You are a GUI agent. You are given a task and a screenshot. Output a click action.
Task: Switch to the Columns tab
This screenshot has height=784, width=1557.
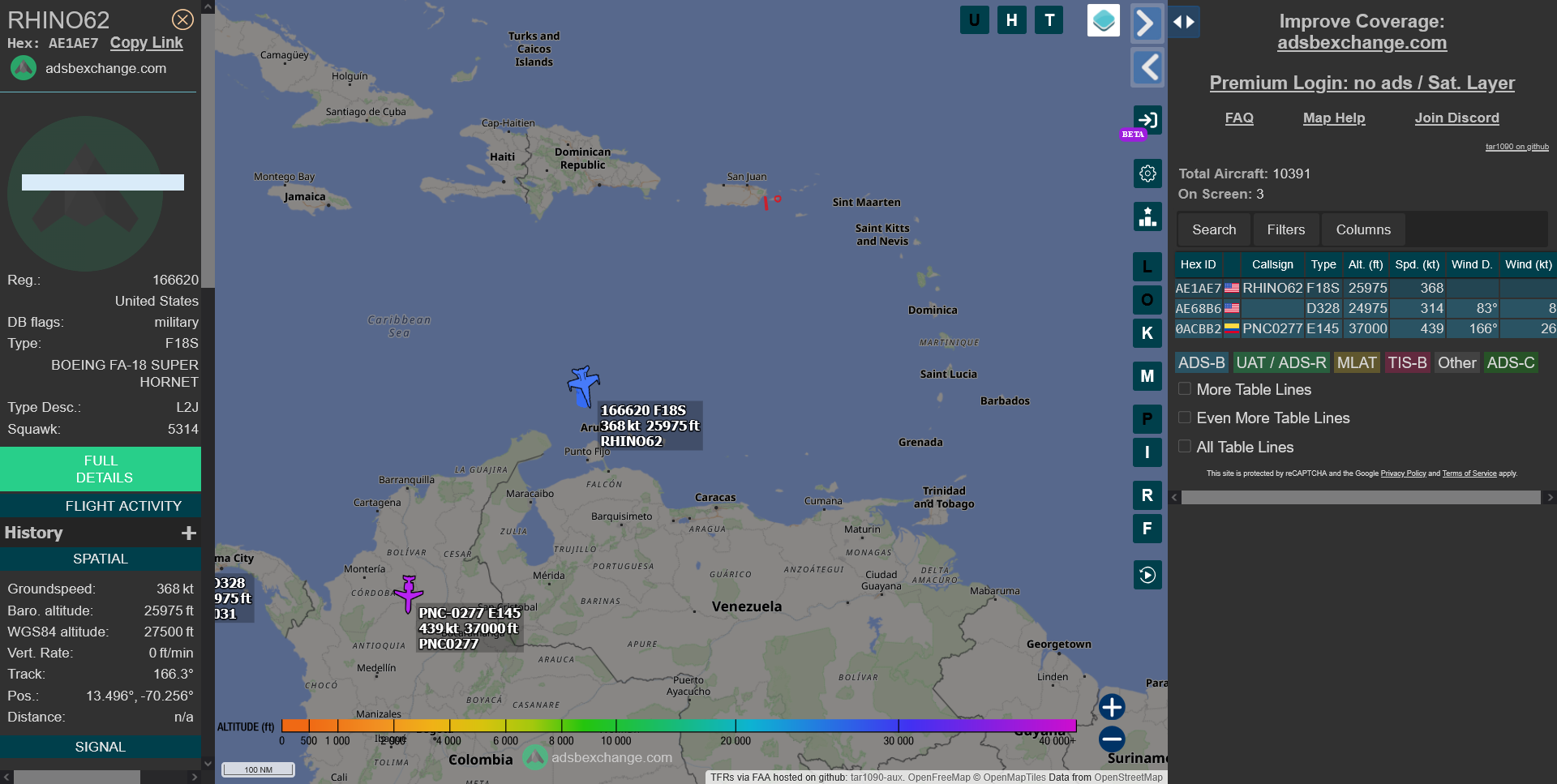[1362, 230]
